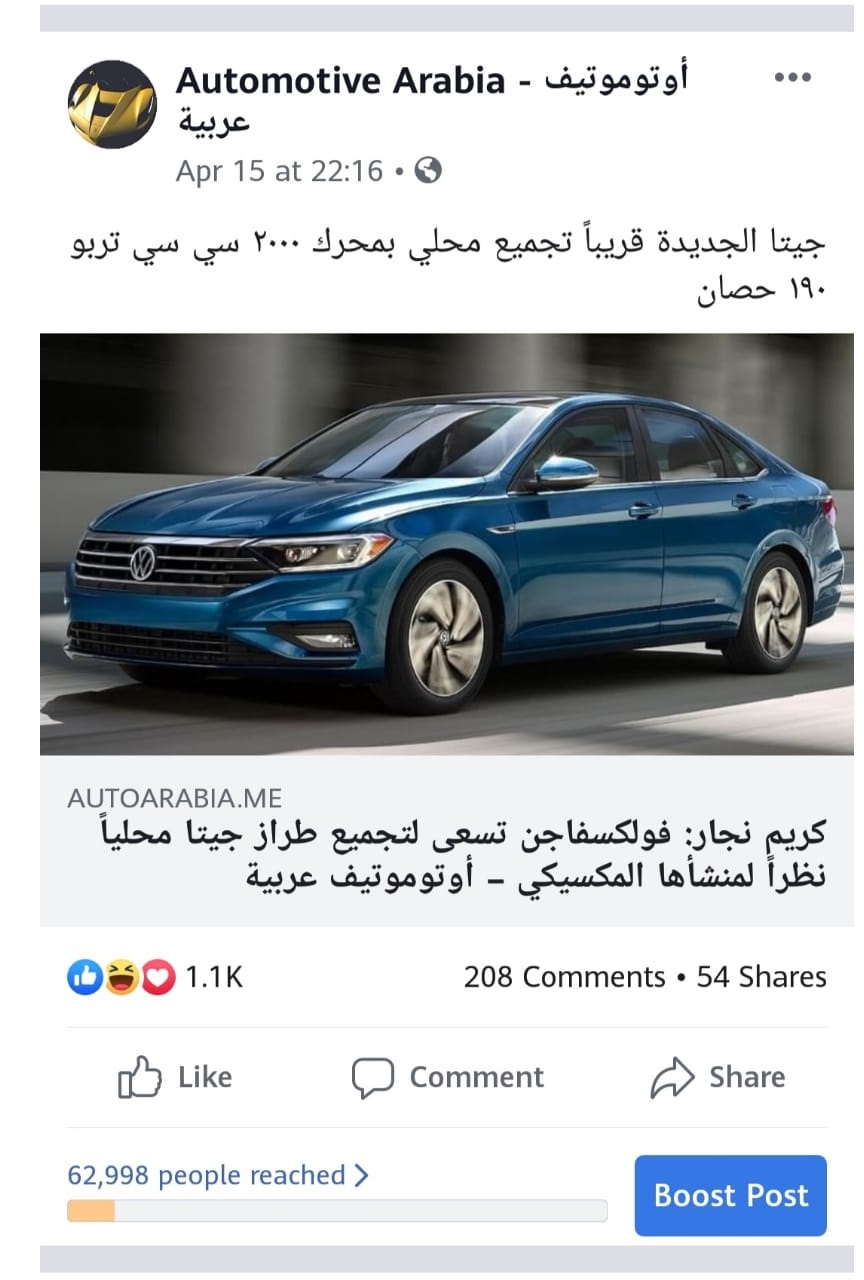Image resolution: width=864 pixels, height=1280 pixels.
Task: Click the Boost Post button
Action: point(731,1196)
